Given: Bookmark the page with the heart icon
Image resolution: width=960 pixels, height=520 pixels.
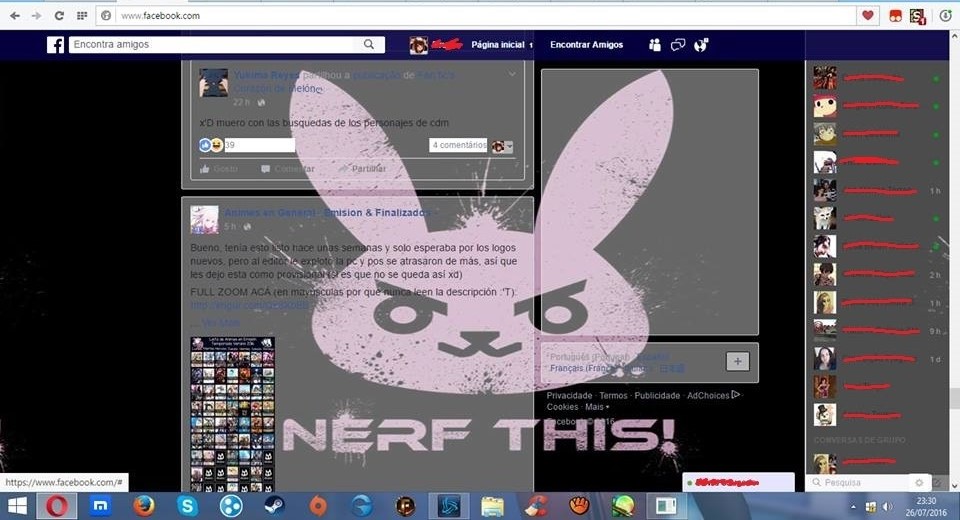Looking at the screenshot, I should pyautogui.click(x=868, y=16).
